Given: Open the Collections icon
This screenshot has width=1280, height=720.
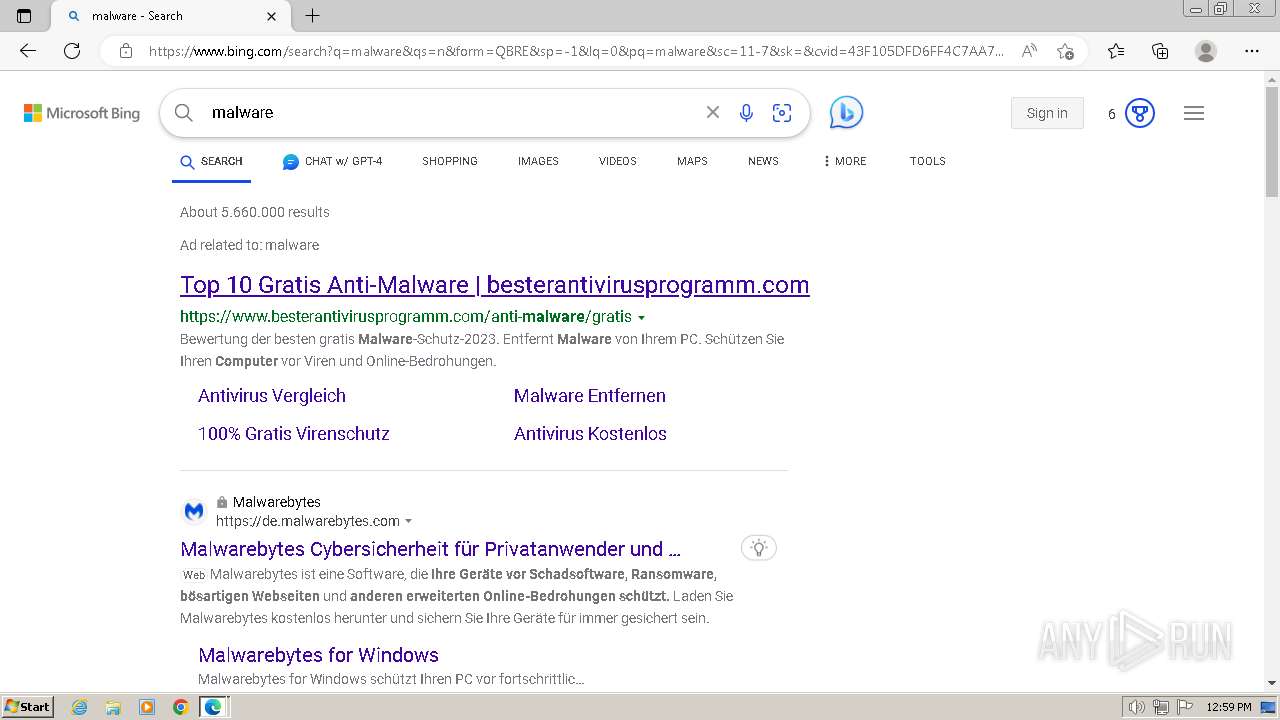Looking at the screenshot, I should 1160,51.
